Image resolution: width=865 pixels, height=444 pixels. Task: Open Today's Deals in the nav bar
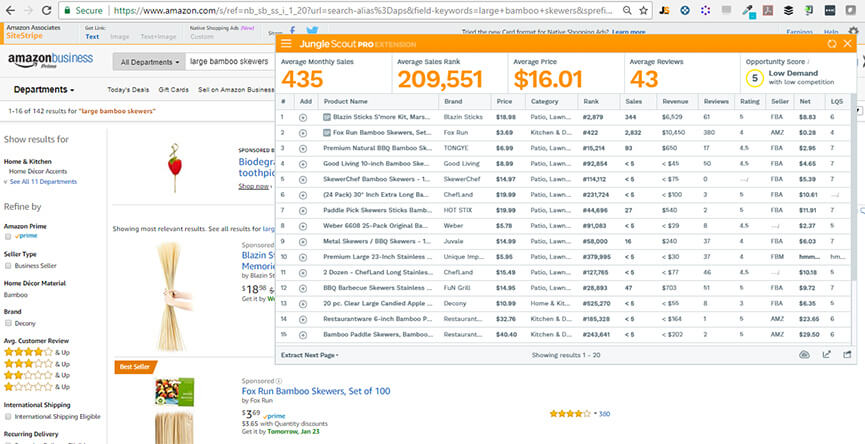click(x=128, y=90)
